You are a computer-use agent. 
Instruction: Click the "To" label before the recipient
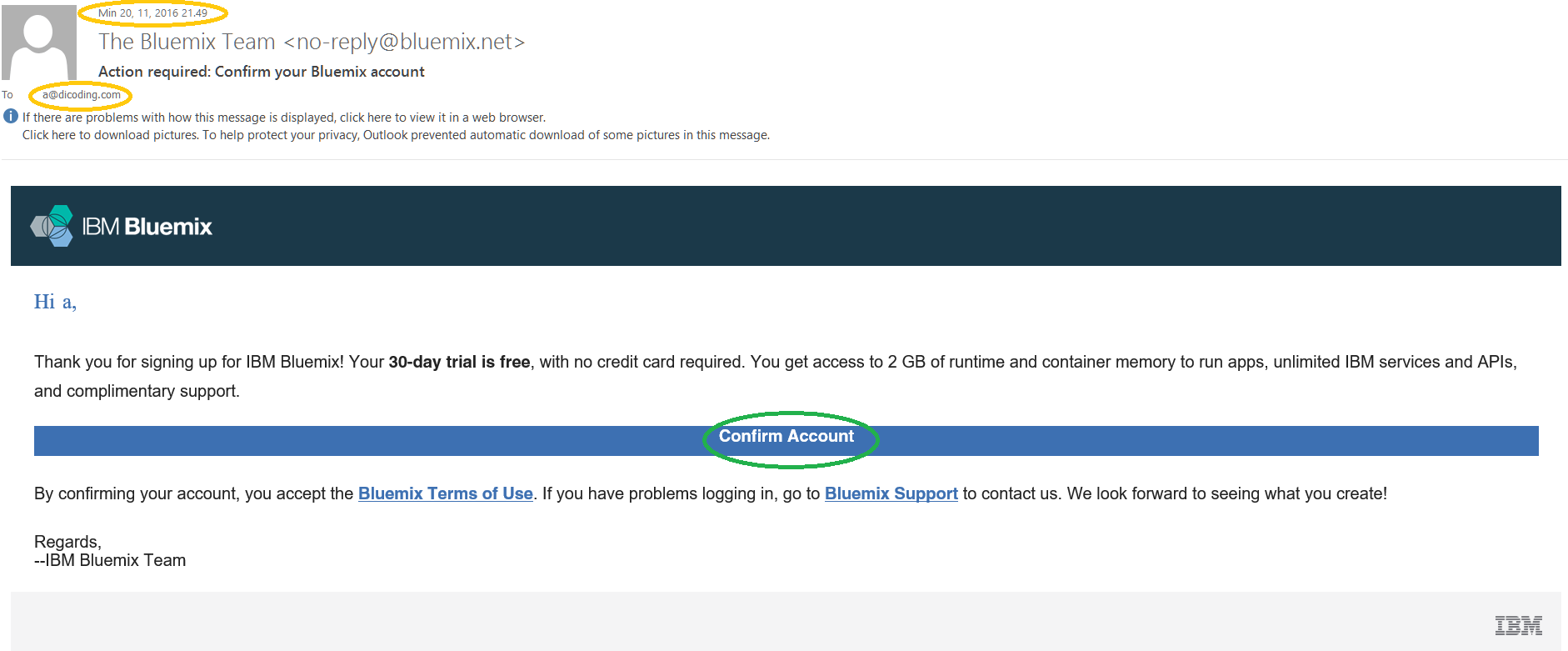[7, 95]
